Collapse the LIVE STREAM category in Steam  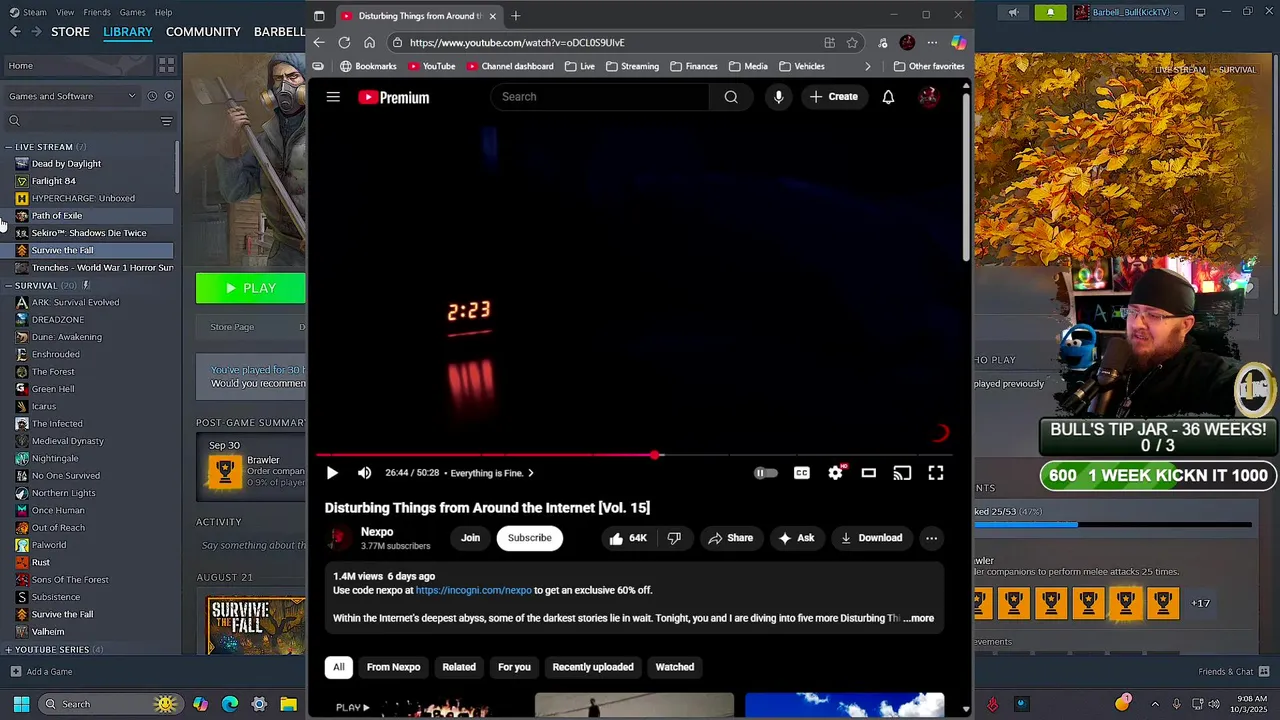[8, 147]
